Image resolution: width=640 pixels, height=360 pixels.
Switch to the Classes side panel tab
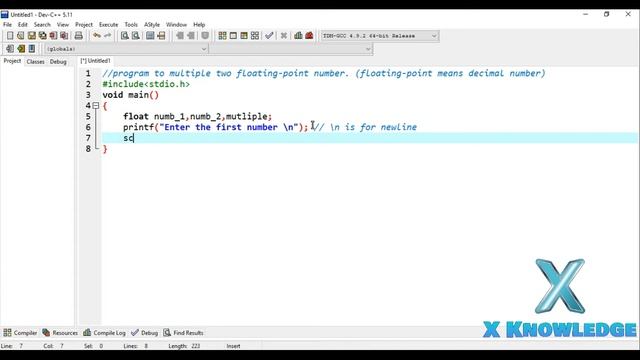(36, 62)
